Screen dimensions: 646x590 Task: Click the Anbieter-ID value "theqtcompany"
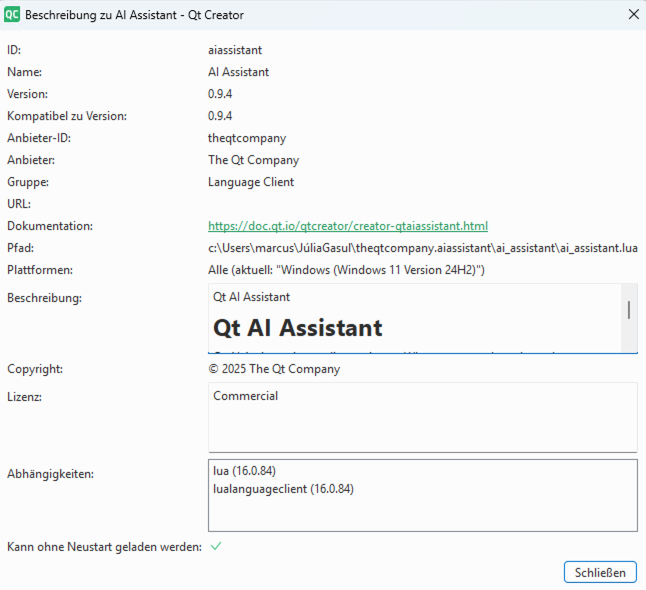point(247,138)
